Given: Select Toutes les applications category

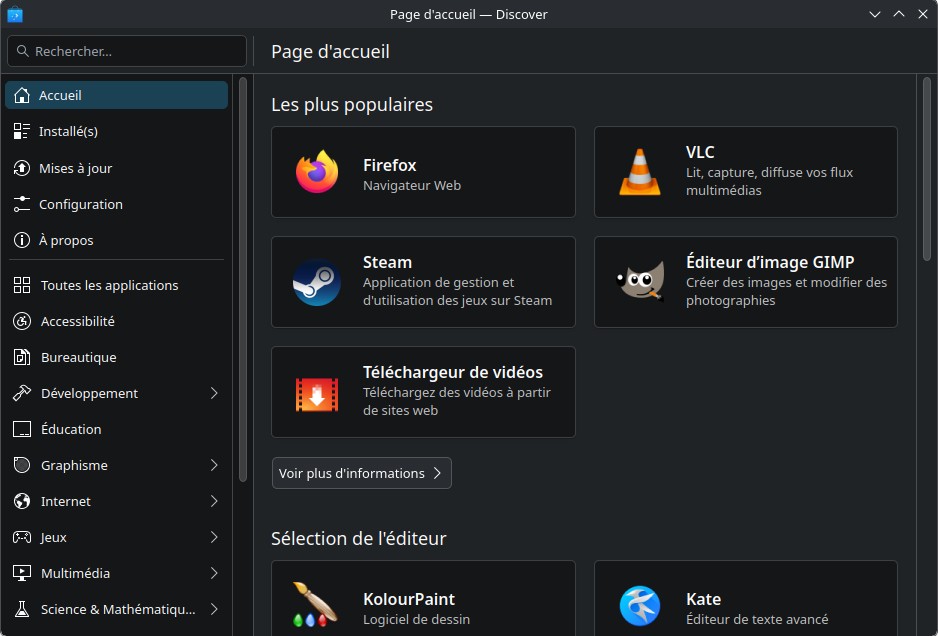Looking at the screenshot, I should click(116, 285).
